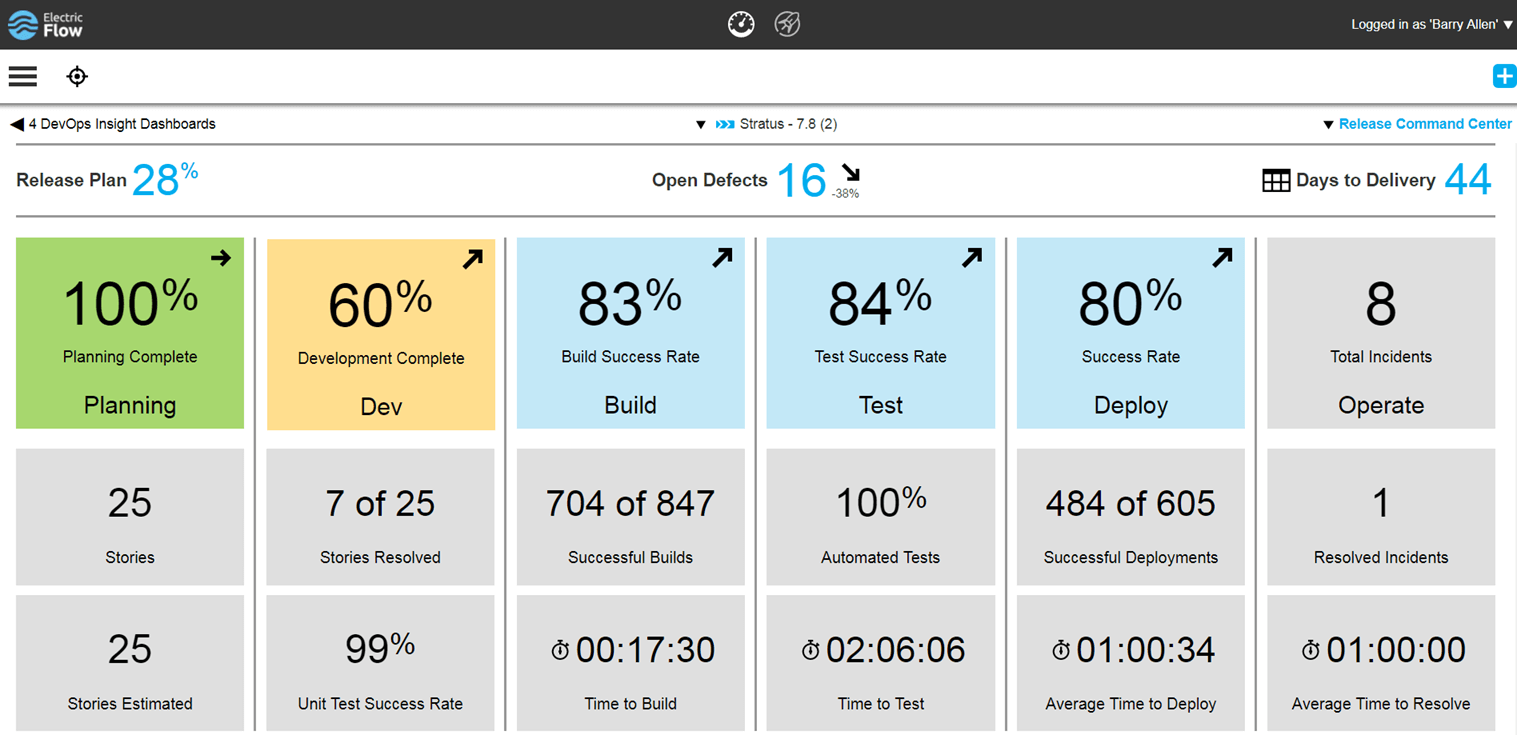Click stopwatch icon in Average Time to Deploy
The image size is (1517, 735).
[x=1061, y=651]
